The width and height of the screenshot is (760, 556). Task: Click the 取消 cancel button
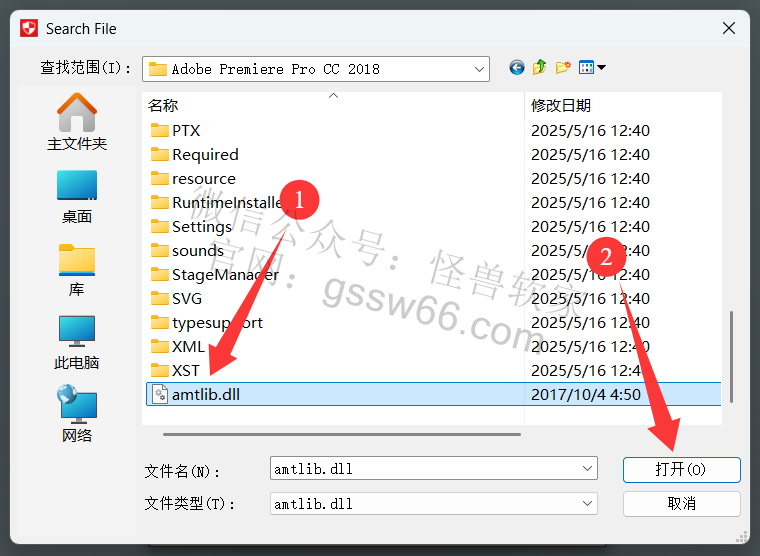(681, 504)
